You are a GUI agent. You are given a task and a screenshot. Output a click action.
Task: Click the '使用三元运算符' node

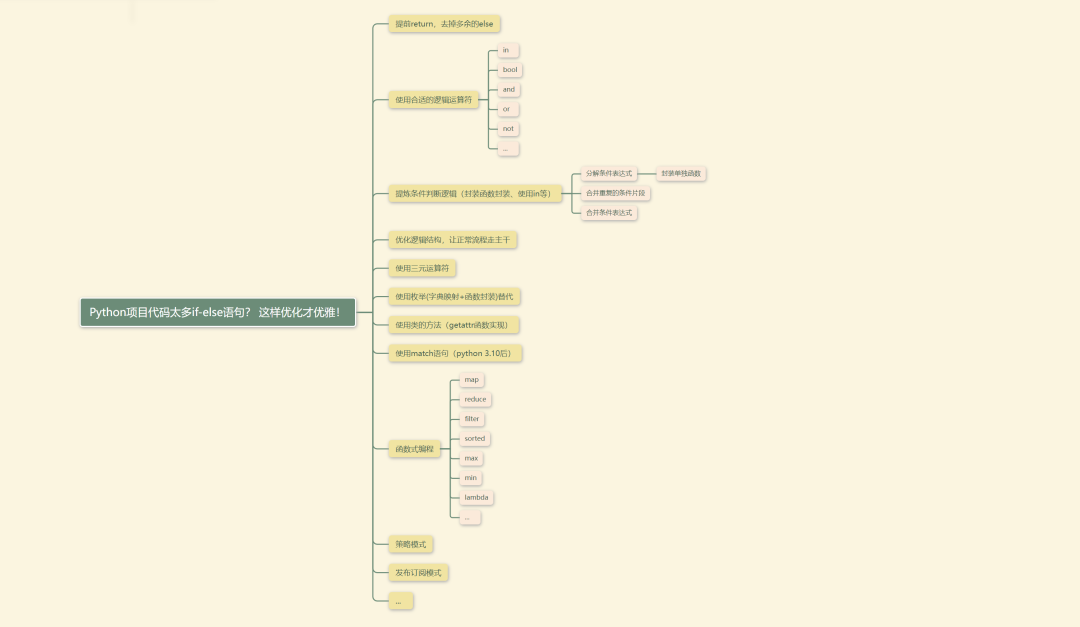(x=422, y=268)
